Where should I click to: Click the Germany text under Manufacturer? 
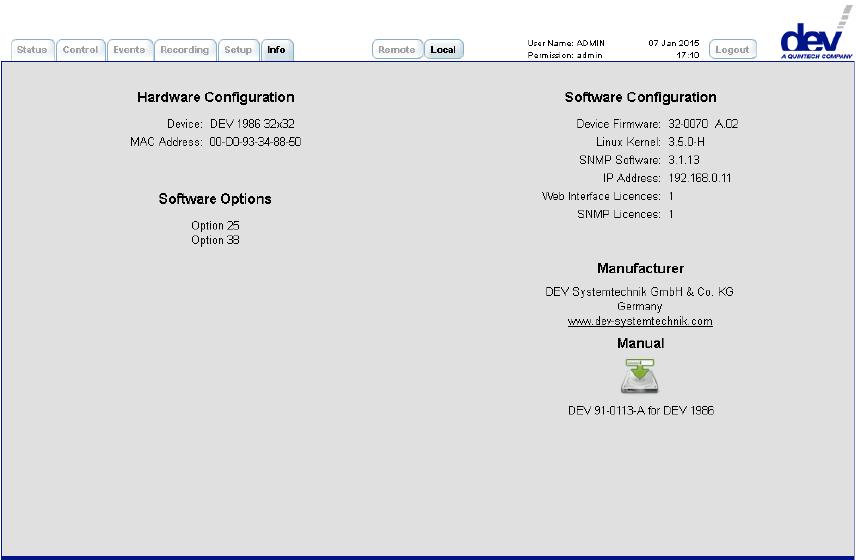(x=639, y=306)
